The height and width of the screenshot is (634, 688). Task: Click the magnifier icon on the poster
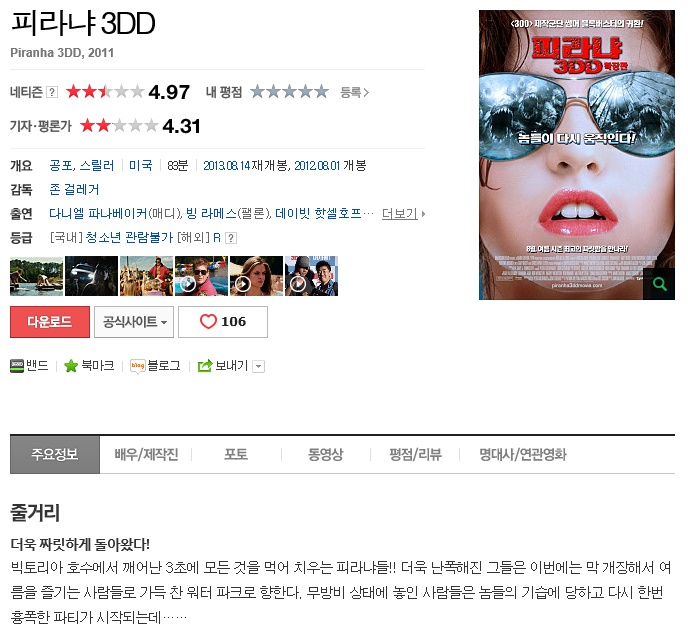point(659,284)
